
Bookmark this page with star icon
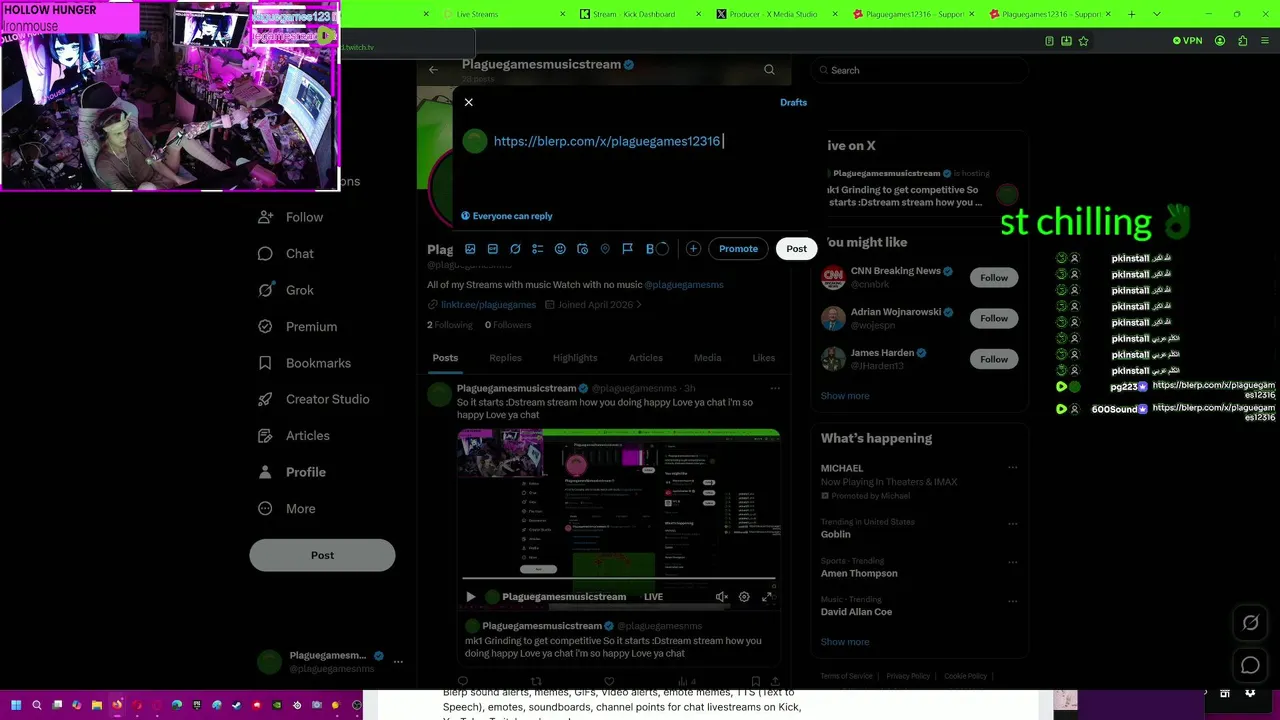(x=1083, y=41)
